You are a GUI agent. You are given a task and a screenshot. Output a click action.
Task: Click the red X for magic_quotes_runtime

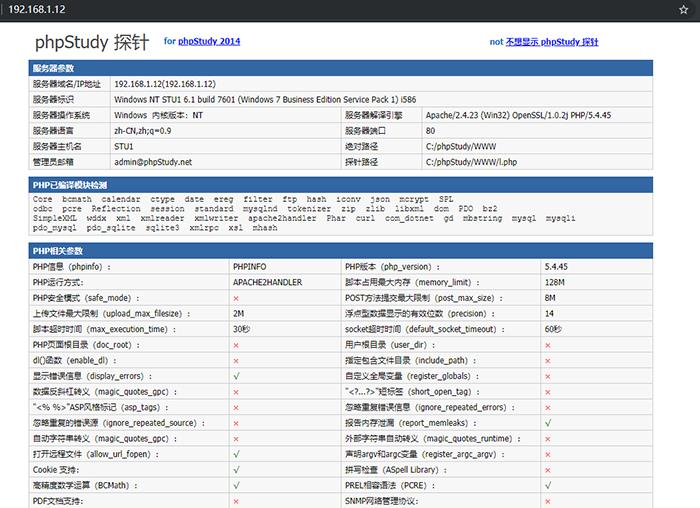[548, 439]
